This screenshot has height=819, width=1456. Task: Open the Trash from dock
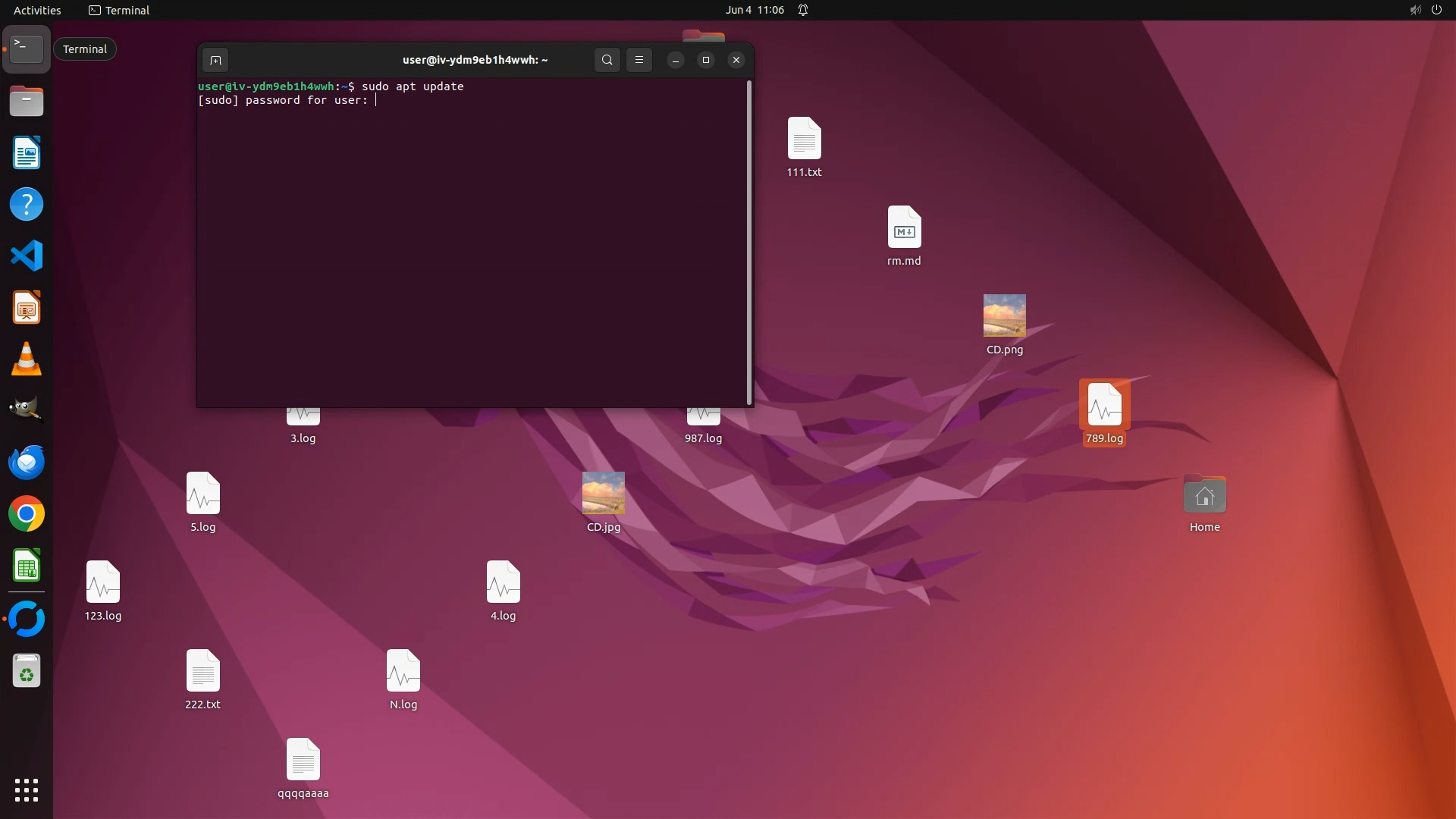pos(27,671)
